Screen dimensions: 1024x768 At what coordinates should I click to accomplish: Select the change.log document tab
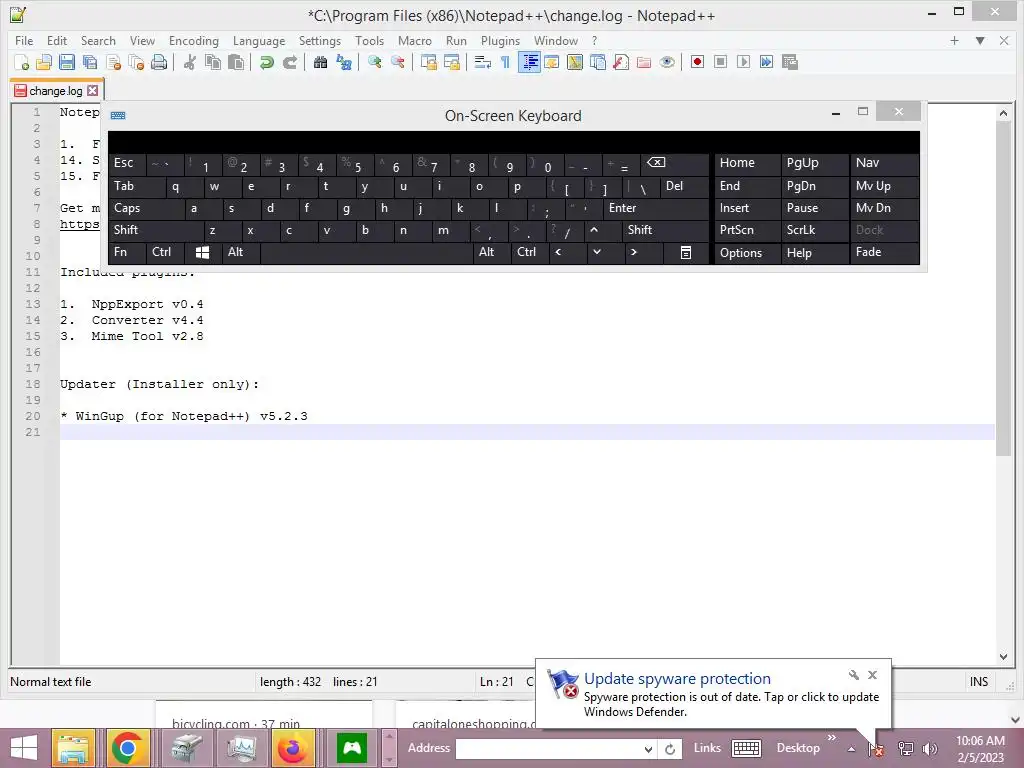point(56,91)
